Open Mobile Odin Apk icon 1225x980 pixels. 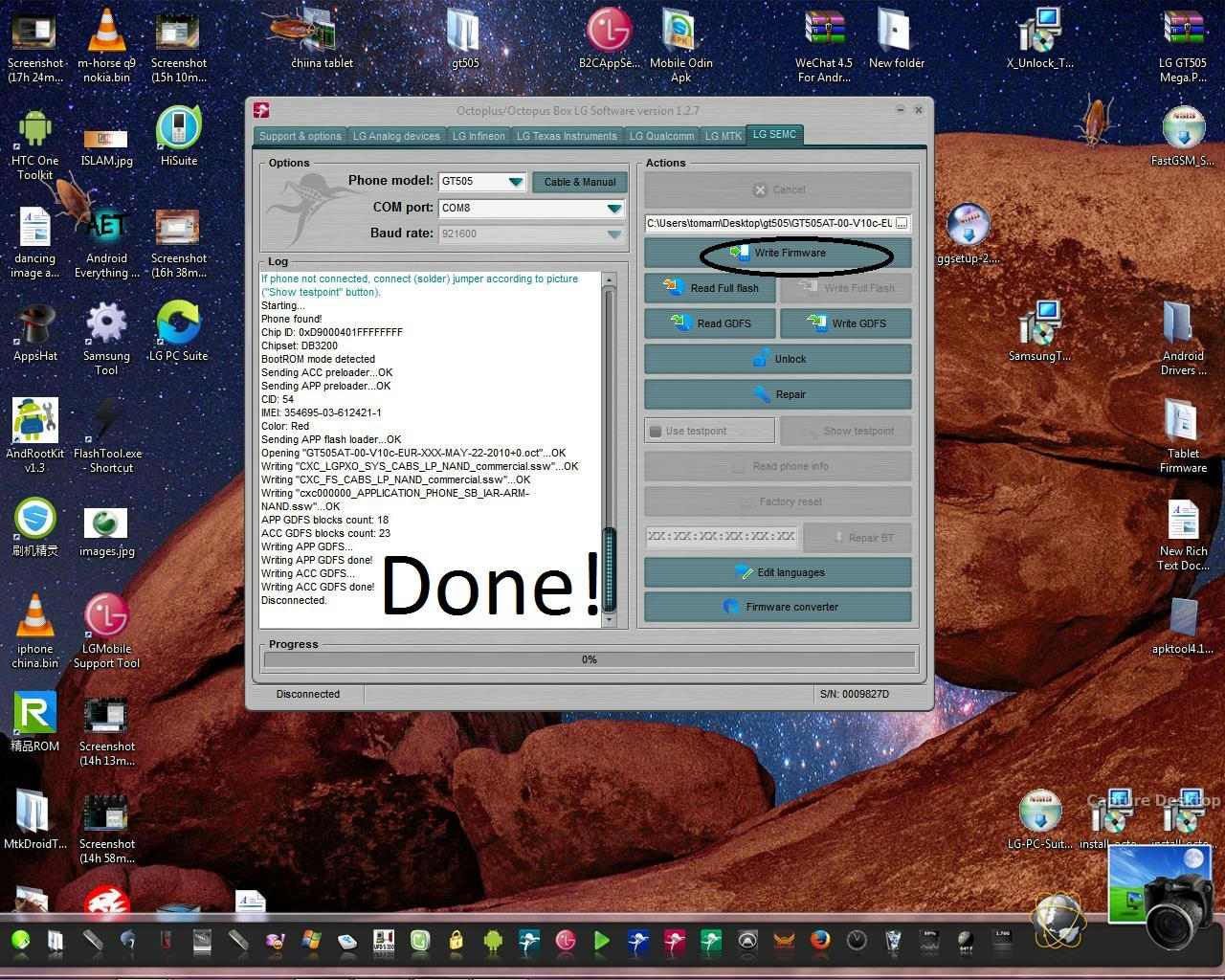681,45
